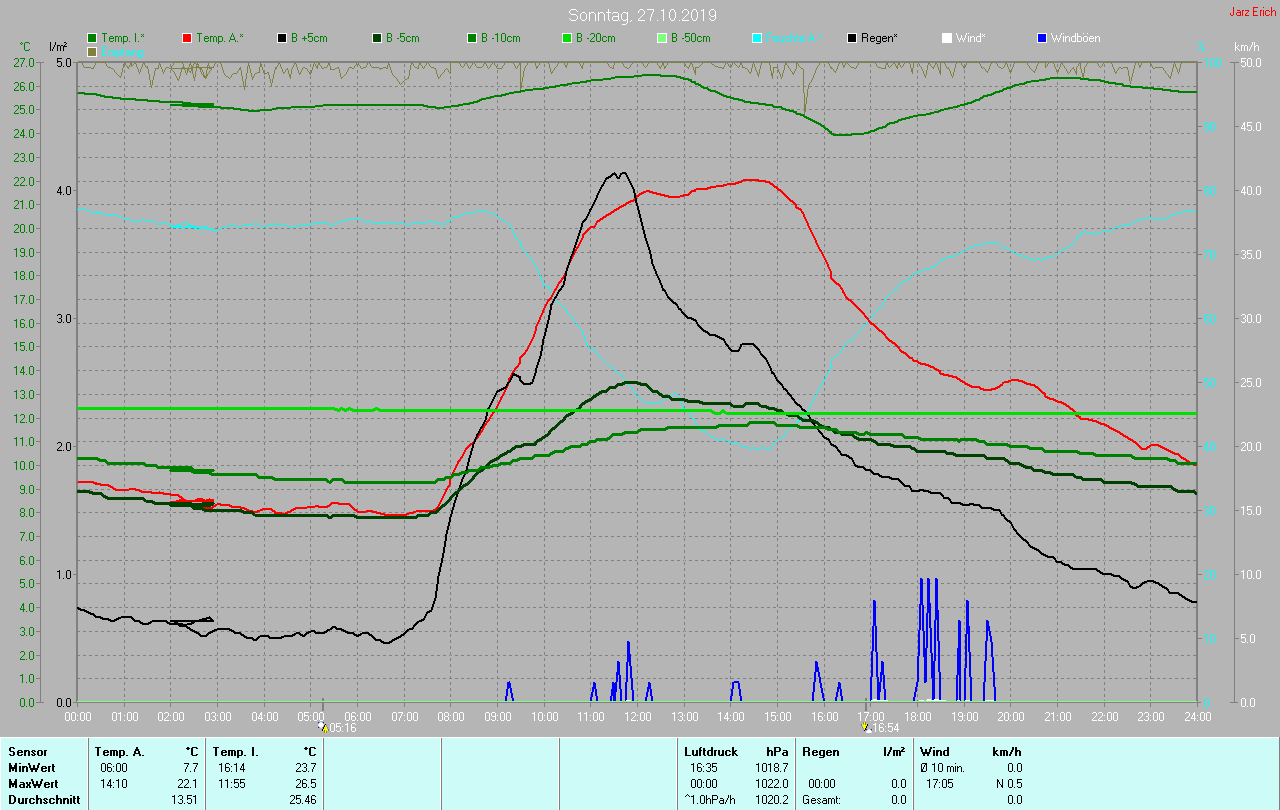Screen dimensions: 1280x810
Task: Click the white Wind legend square
Action: pos(947,38)
